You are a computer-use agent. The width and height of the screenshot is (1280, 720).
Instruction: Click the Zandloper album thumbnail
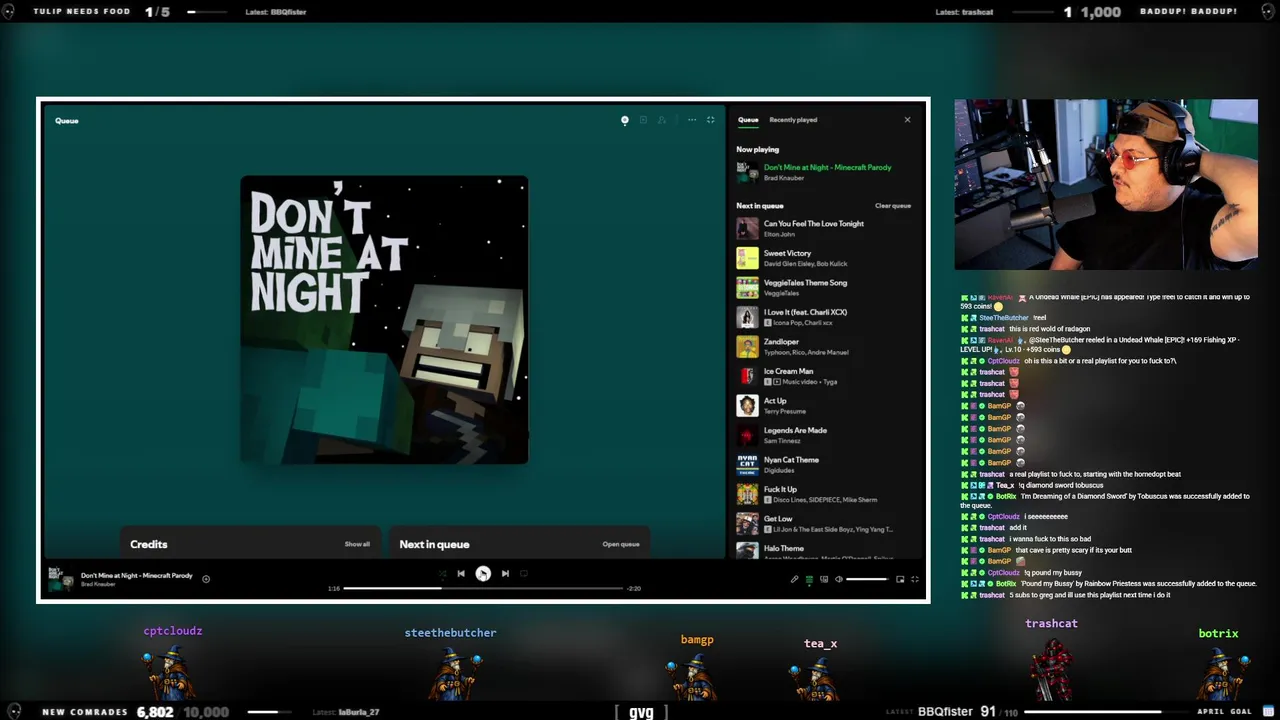pos(747,346)
